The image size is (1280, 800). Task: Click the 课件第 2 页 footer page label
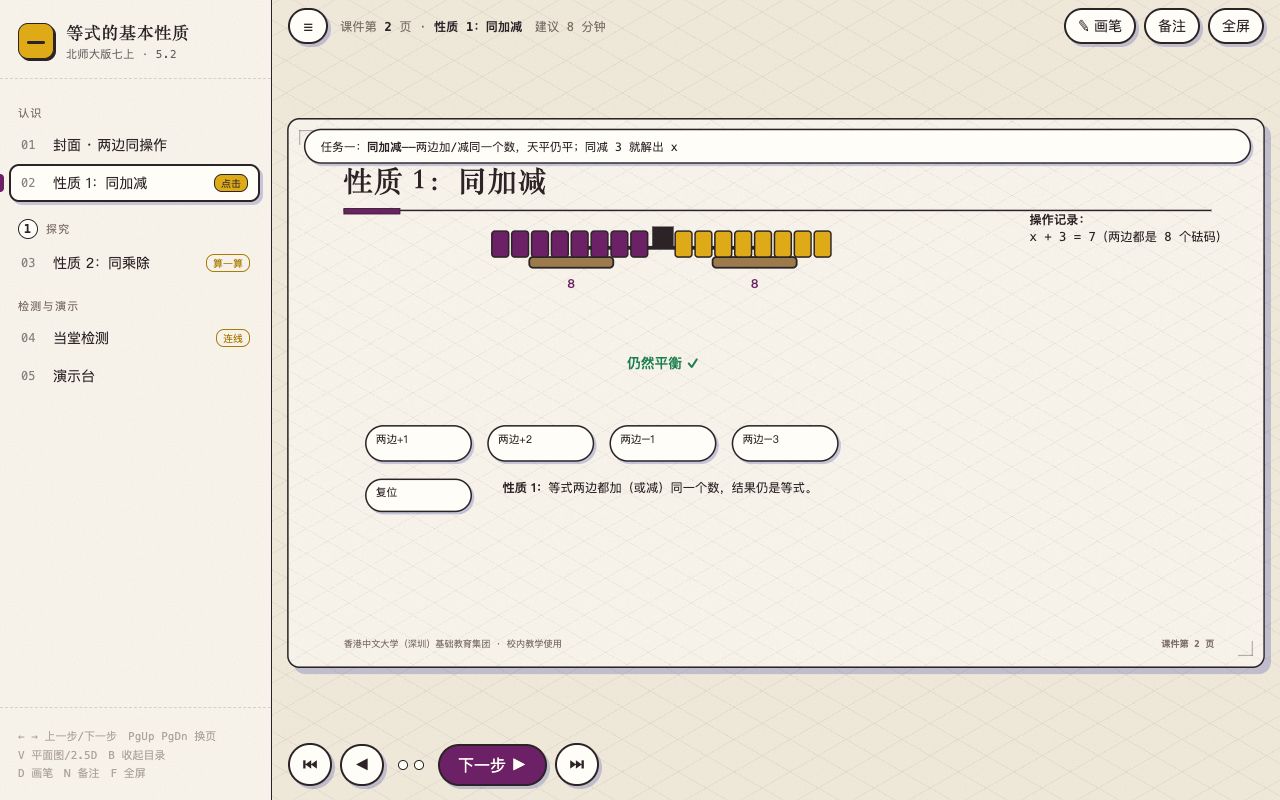(1188, 644)
